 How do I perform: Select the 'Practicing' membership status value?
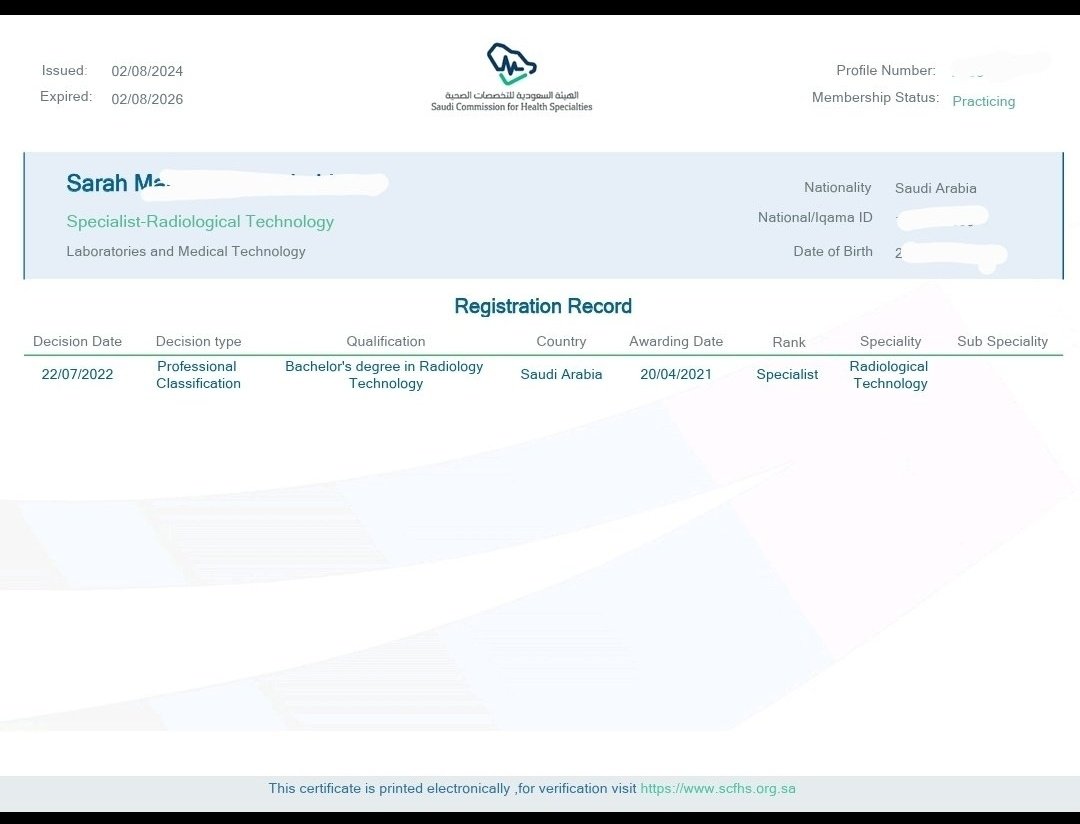(x=984, y=101)
